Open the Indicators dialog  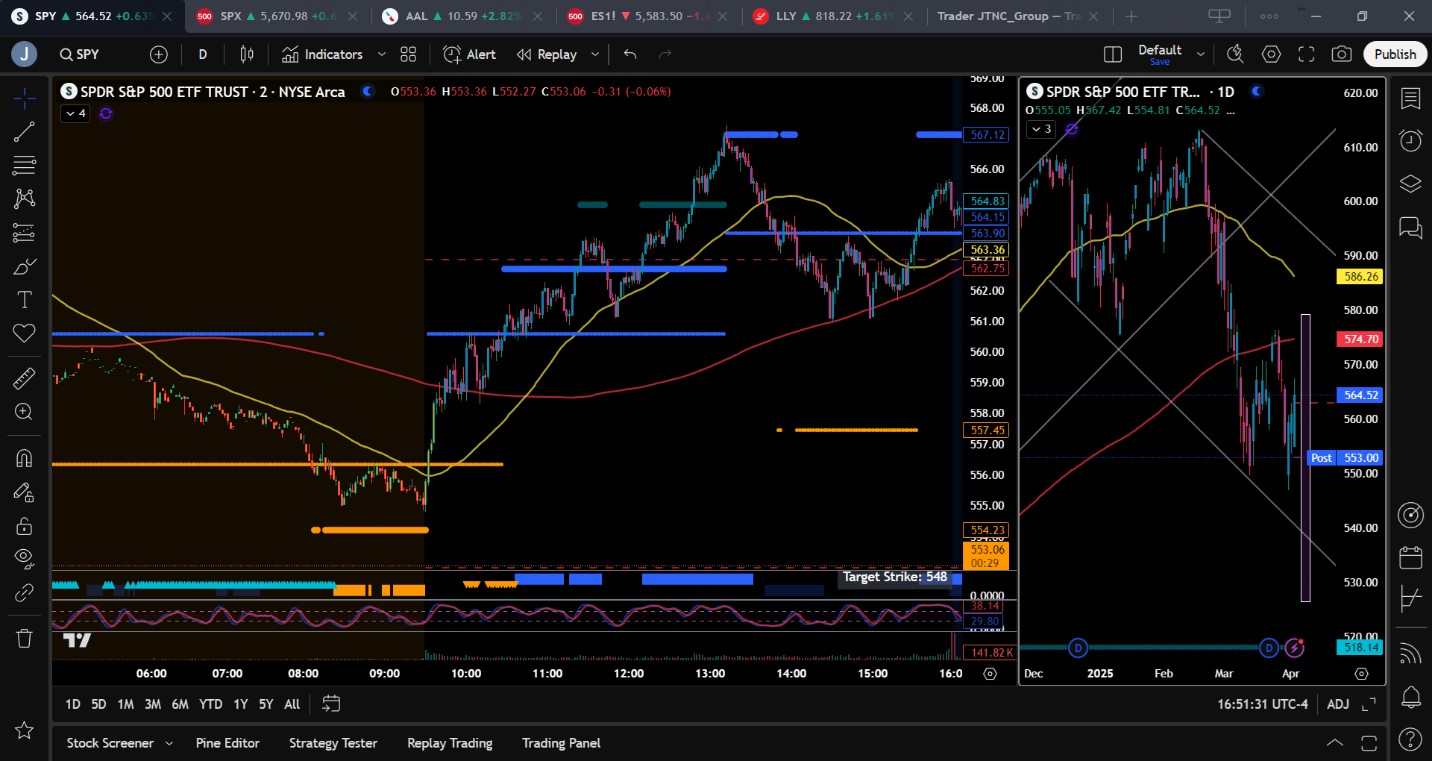tap(322, 55)
